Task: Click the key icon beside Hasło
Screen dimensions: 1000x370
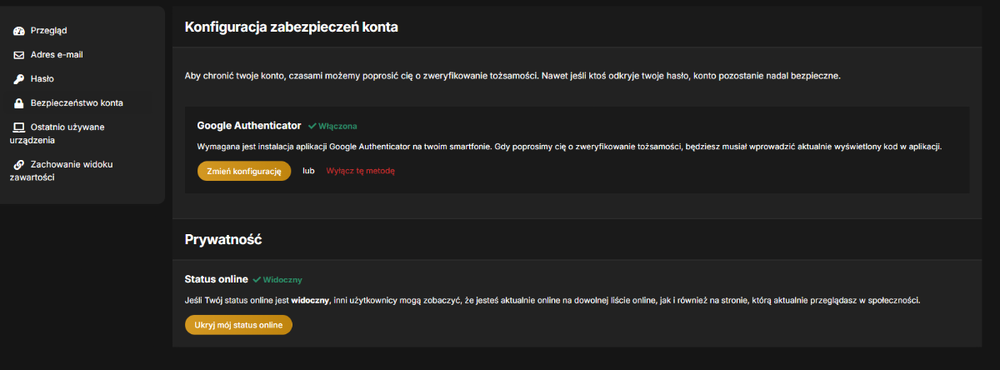Action: coord(18,79)
